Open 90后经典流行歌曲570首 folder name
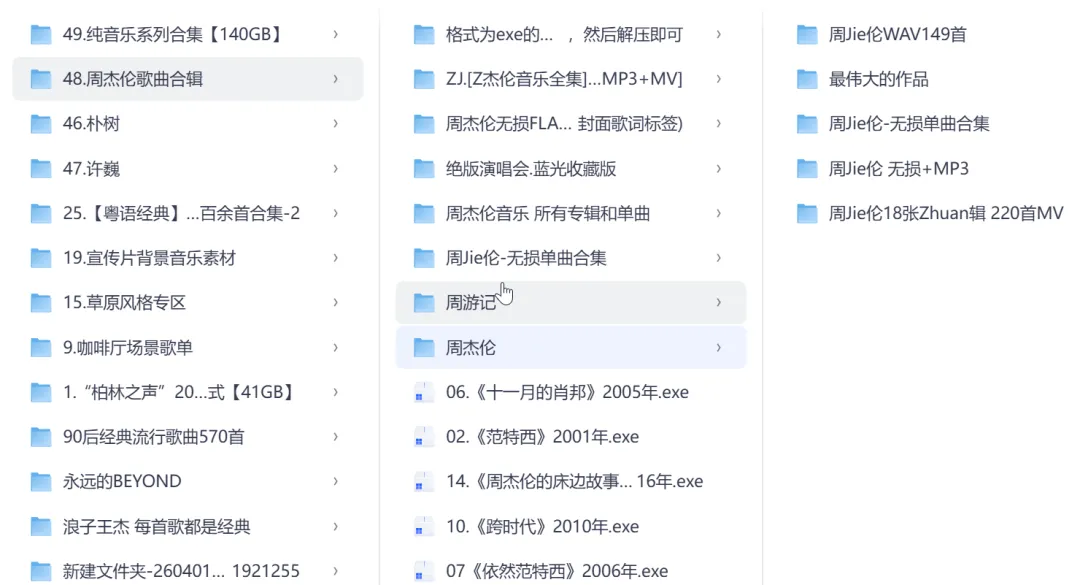The width and height of the screenshot is (1080, 585). [154, 437]
